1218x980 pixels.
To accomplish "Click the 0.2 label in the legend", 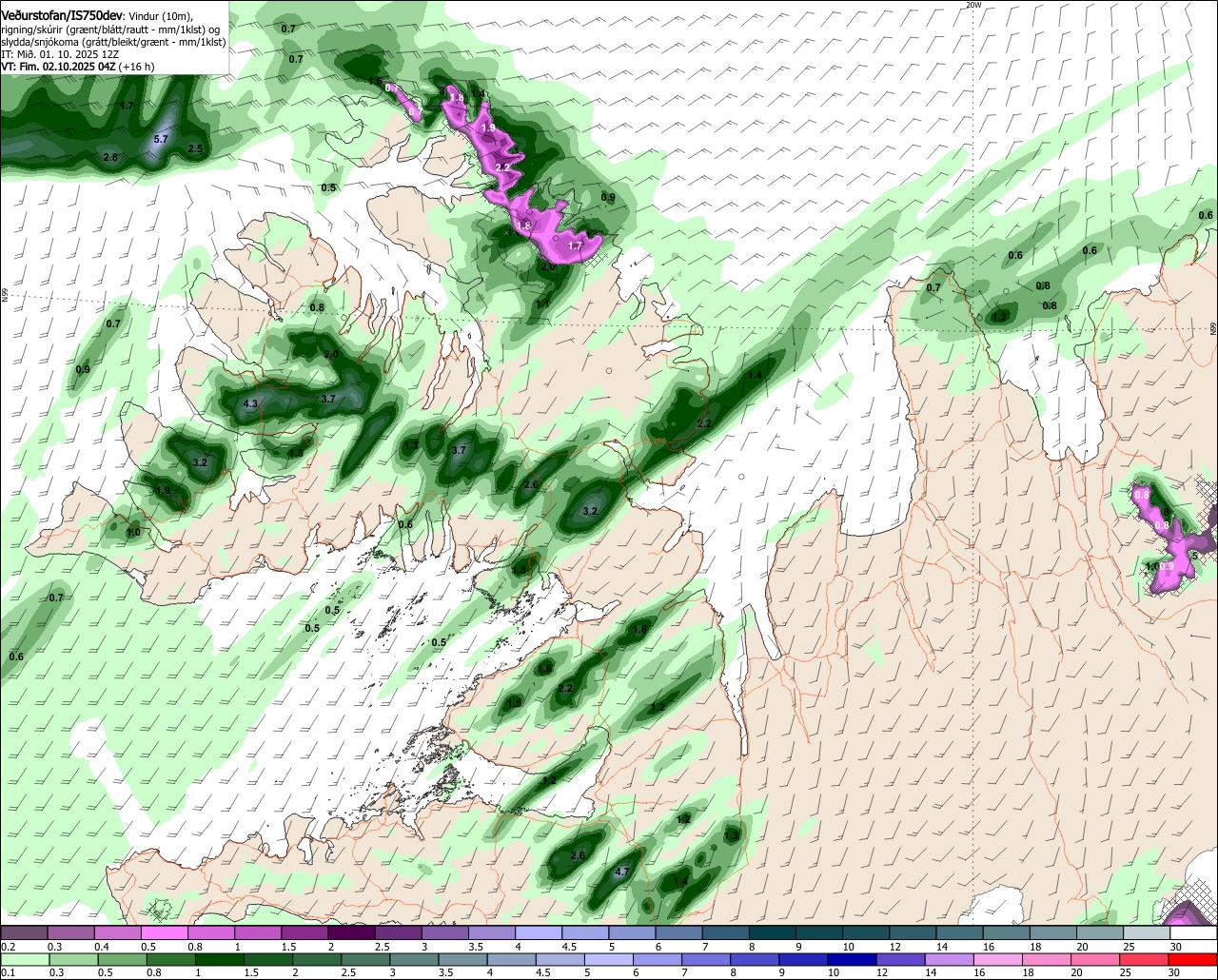I will pos(8,947).
